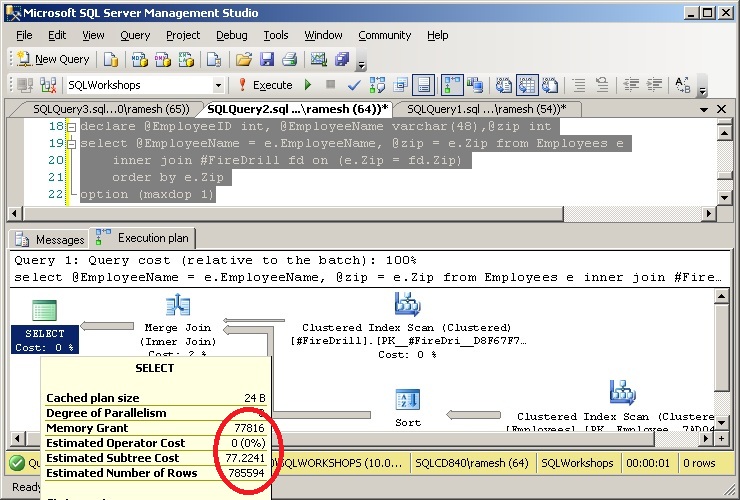Open the active files dropdown arrow
Viewport: 740px width, 500px height.
point(704,110)
